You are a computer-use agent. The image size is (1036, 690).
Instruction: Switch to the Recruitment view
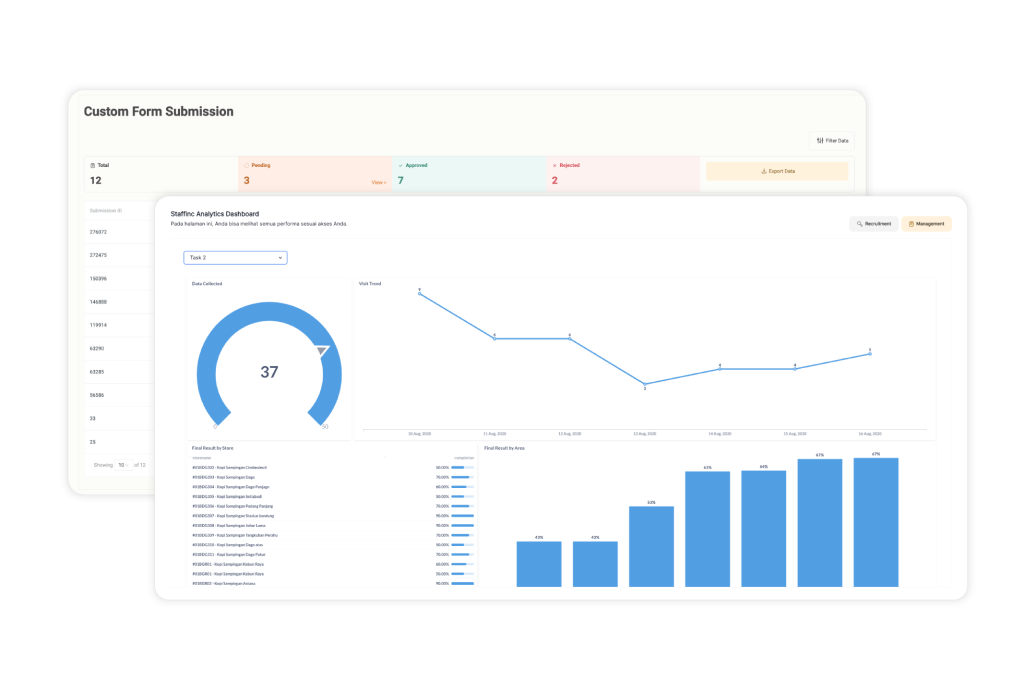tap(873, 224)
